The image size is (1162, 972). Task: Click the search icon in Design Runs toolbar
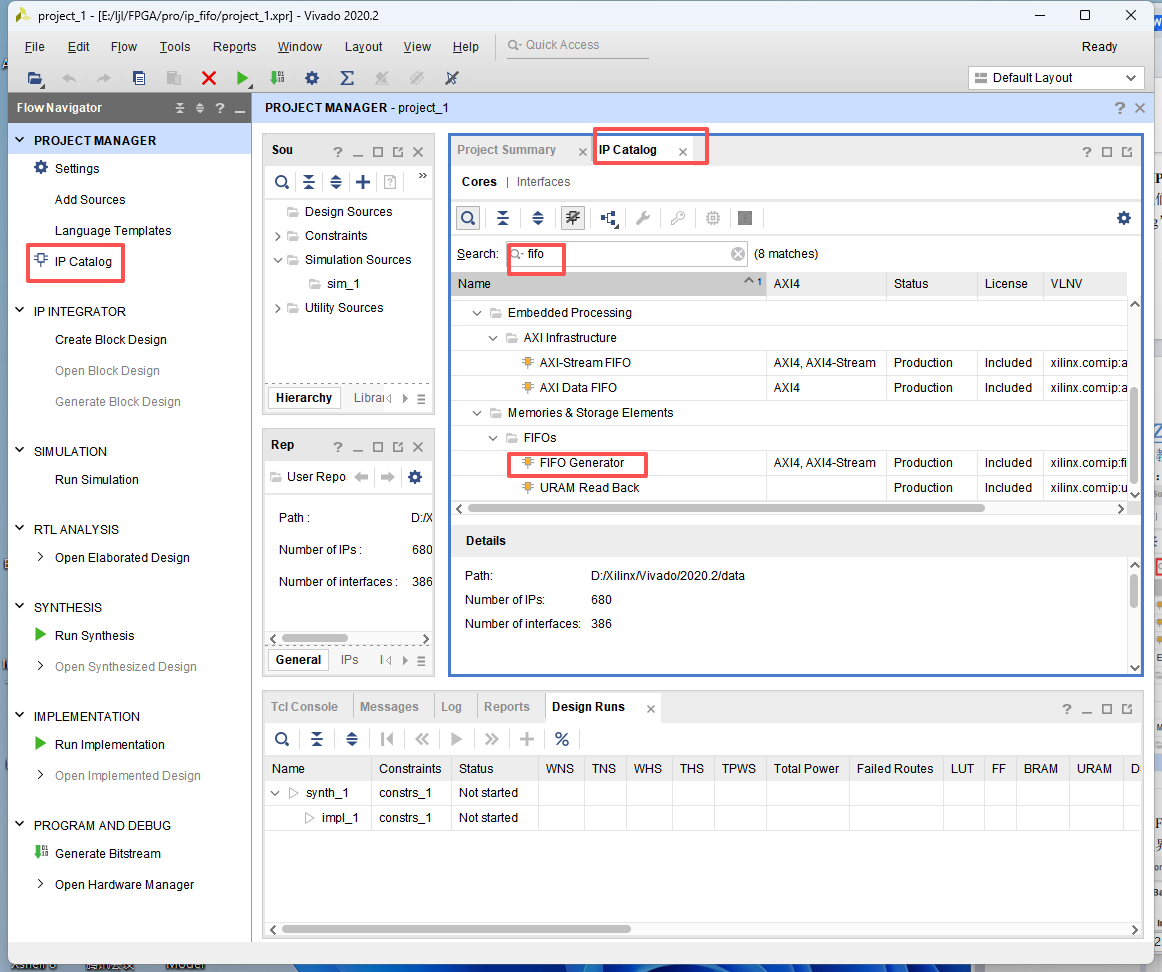pos(282,739)
